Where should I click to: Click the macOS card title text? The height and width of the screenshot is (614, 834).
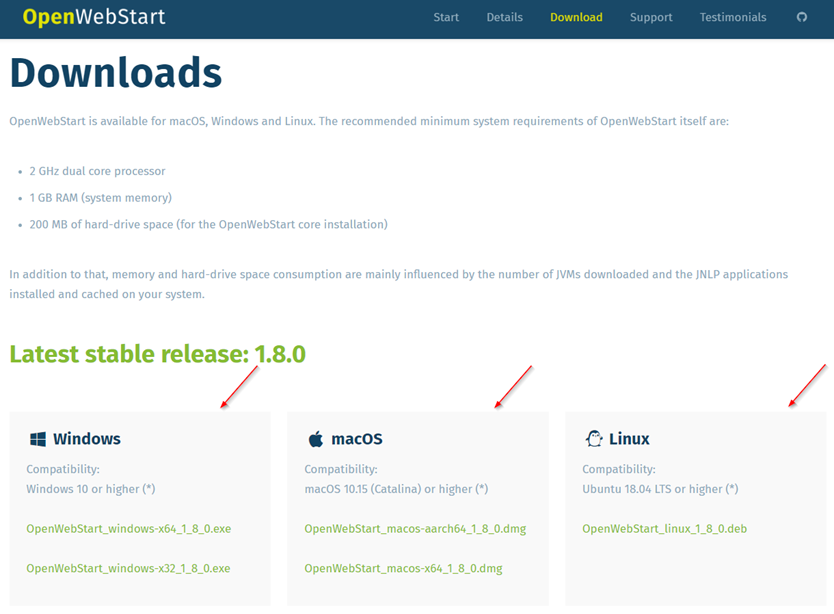click(x=356, y=439)
